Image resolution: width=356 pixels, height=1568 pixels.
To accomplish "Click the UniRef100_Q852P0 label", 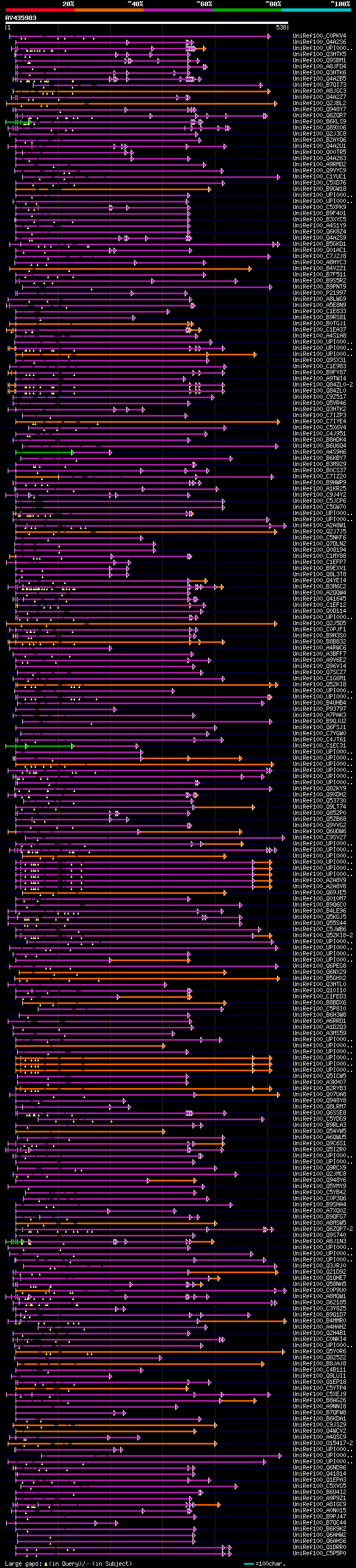I will tap(319, 813).
